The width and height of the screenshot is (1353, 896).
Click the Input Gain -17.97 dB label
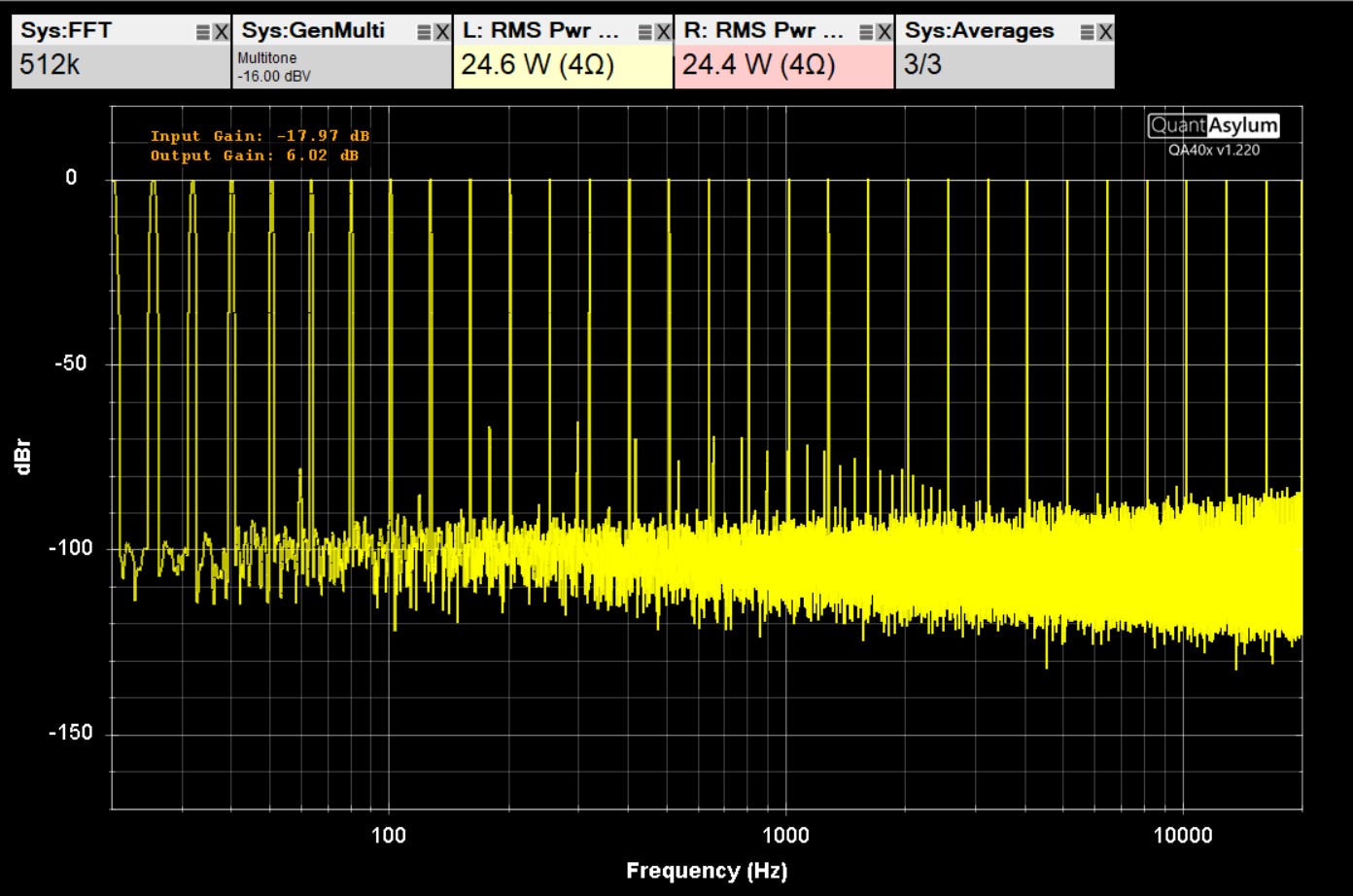[260, 136]
